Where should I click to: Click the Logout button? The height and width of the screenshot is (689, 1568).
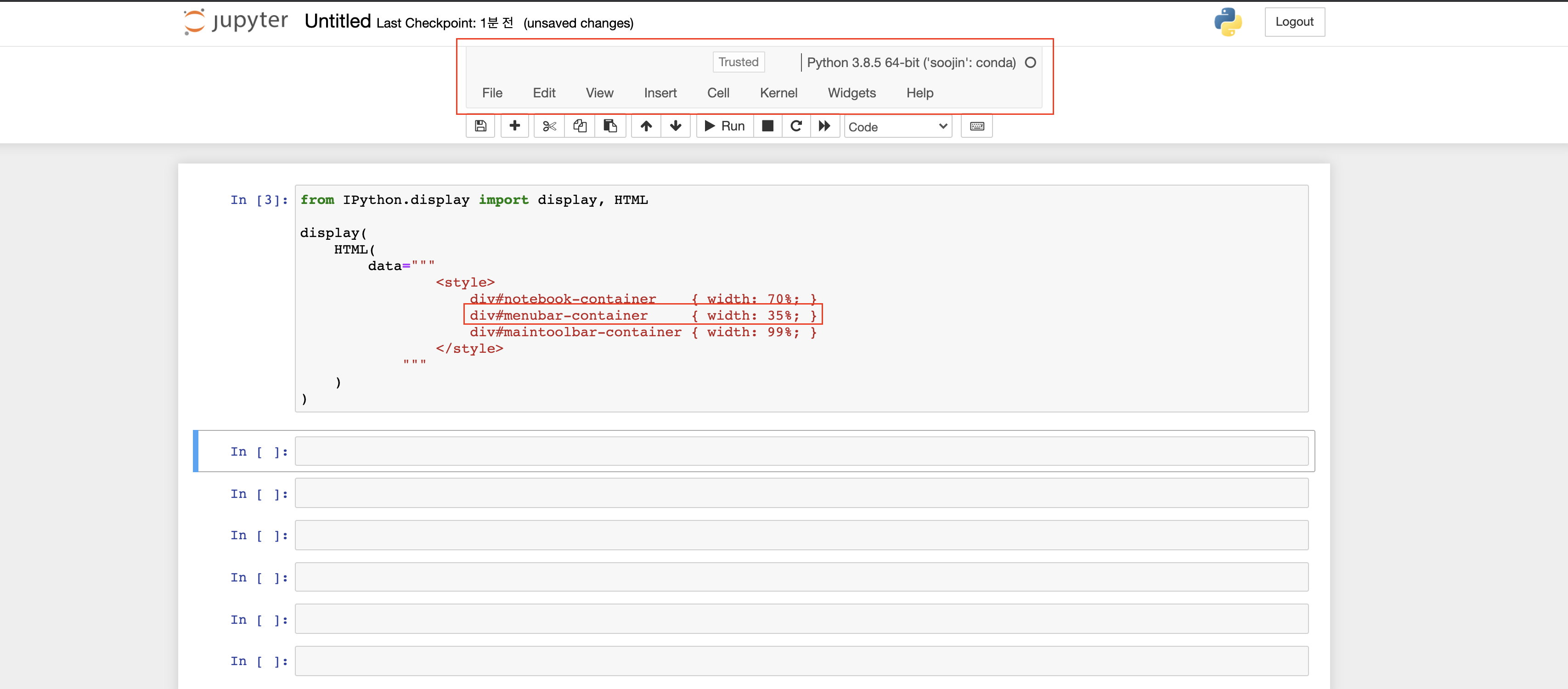click(x=1294, y=22)
